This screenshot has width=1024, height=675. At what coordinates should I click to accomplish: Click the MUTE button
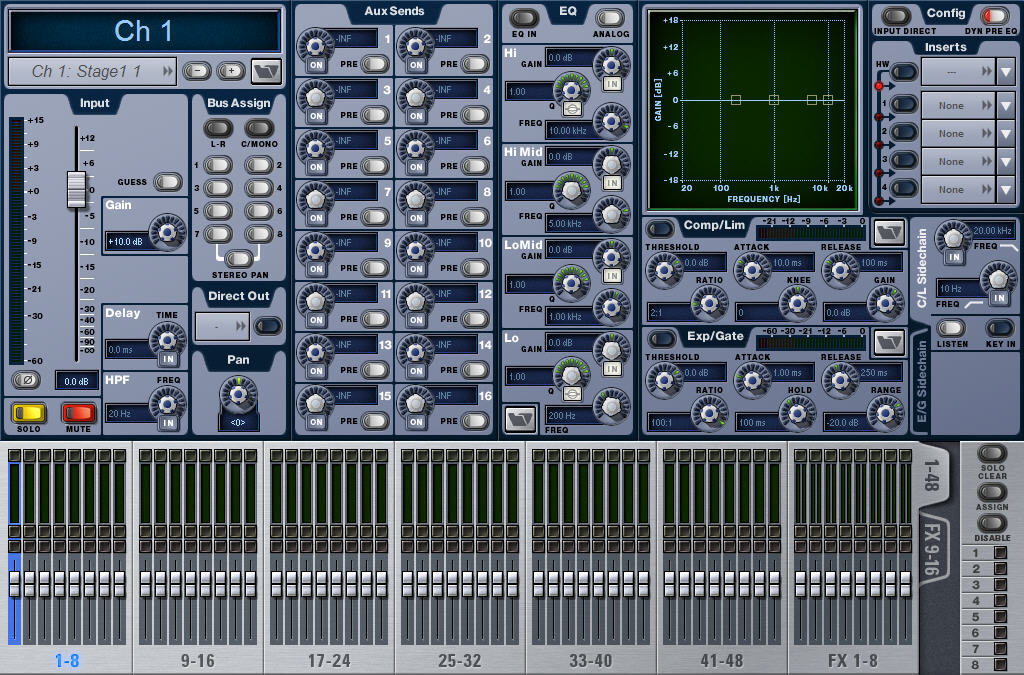pyautogui.click(x=78, y=413)
